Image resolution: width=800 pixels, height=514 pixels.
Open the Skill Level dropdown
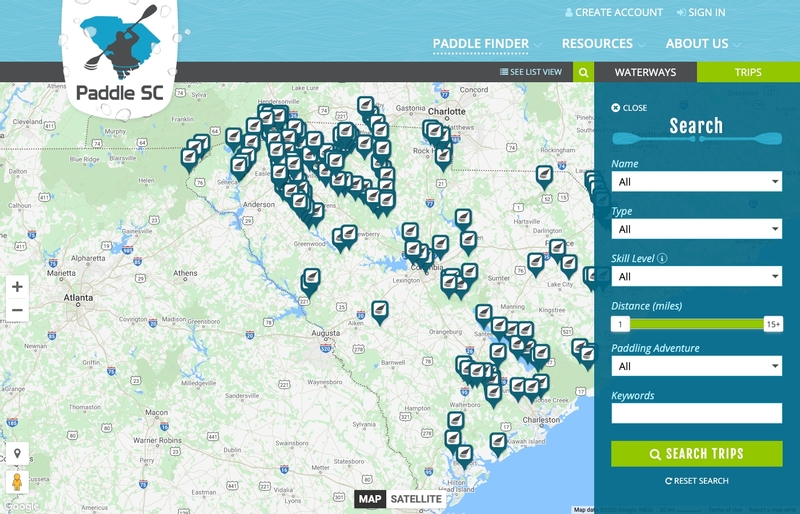coord(696,277)
